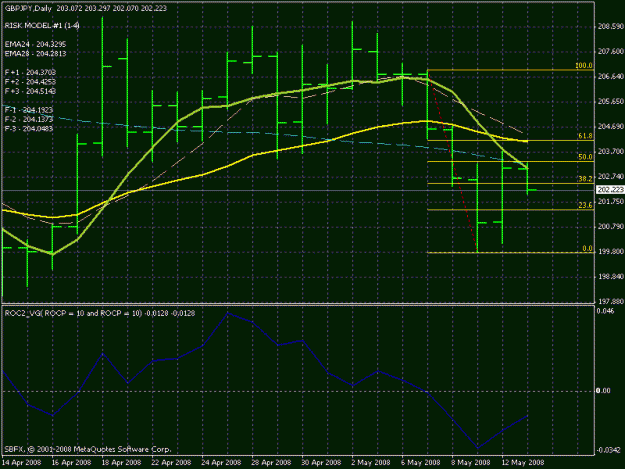Select the Fibonacci 23.6 level label
625x469 pixels.
(x=586, y=205)
